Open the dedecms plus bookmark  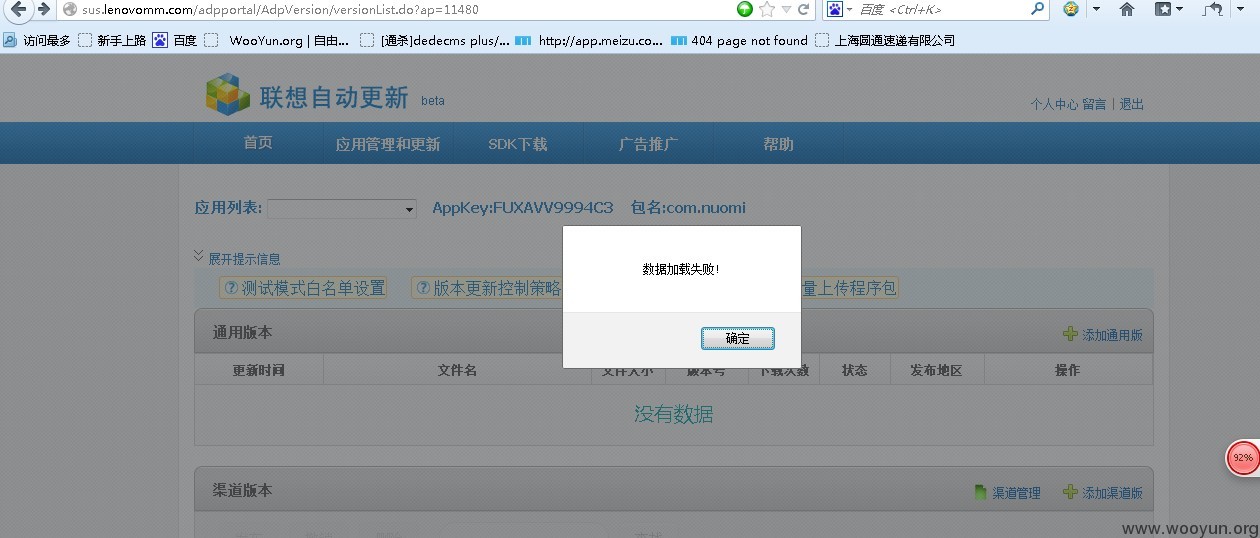tap(435, 40)
